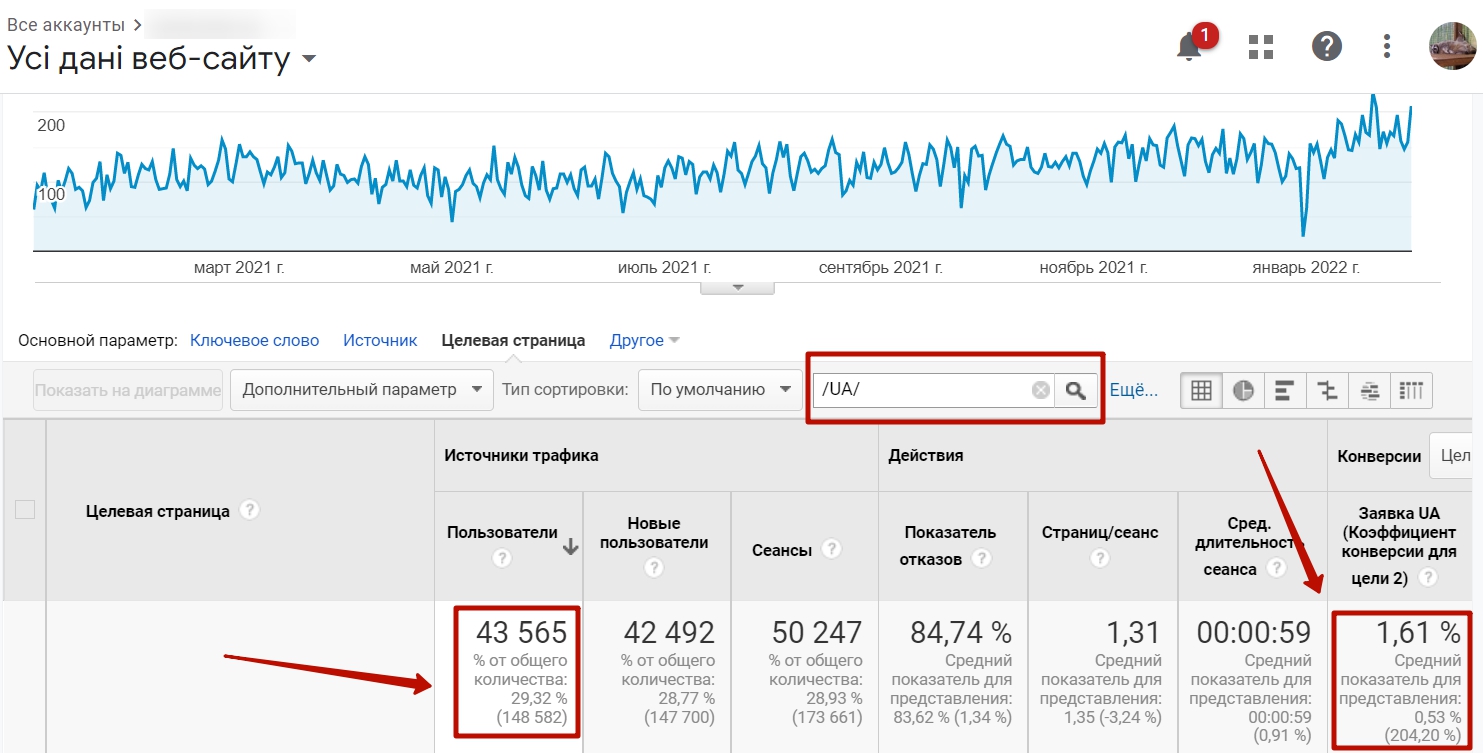Tick the select-all checkbox in table header
Screen dimensions: 1483x753
pos(25,510)
